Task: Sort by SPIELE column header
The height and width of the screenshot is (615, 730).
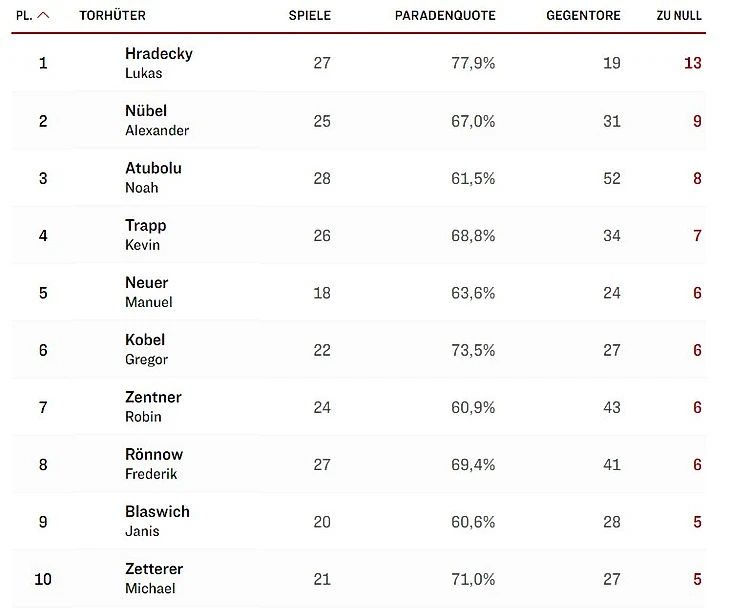Action: 310,16
